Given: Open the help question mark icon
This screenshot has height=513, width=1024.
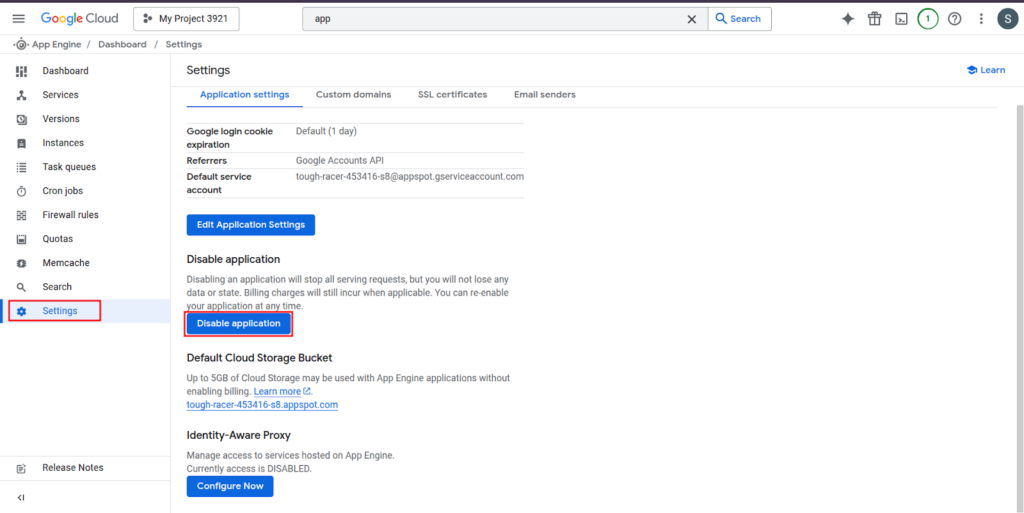Looking at the screenshot, I should [x=954, y=19].
